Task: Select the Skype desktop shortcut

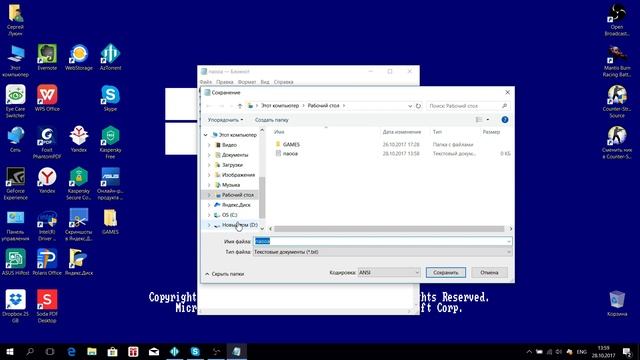Action: tap(110, 98)
